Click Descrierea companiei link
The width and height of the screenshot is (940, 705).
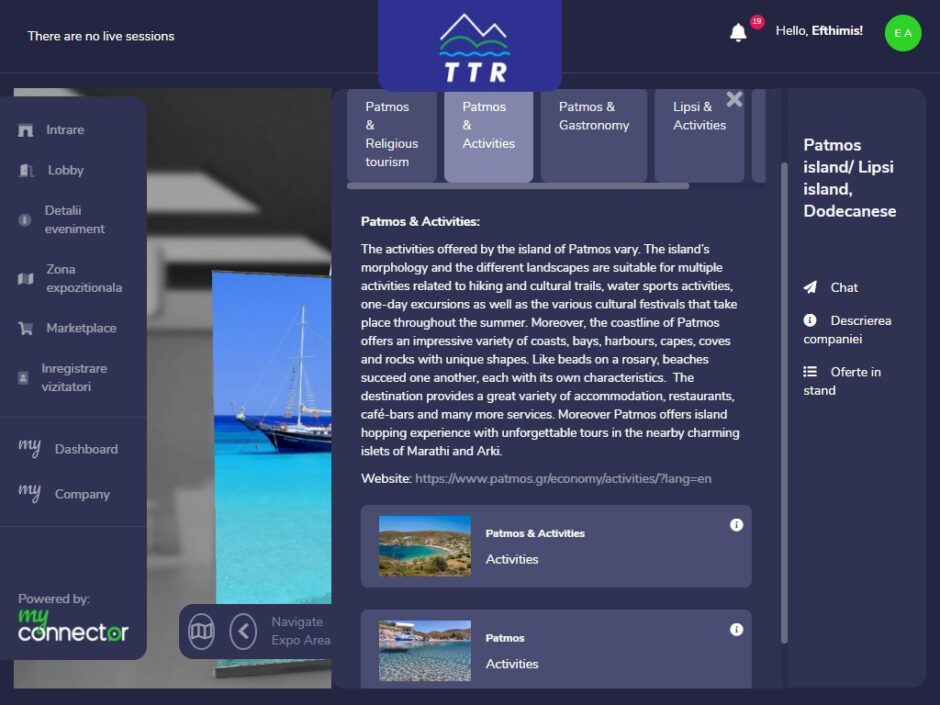pos(847,330)
